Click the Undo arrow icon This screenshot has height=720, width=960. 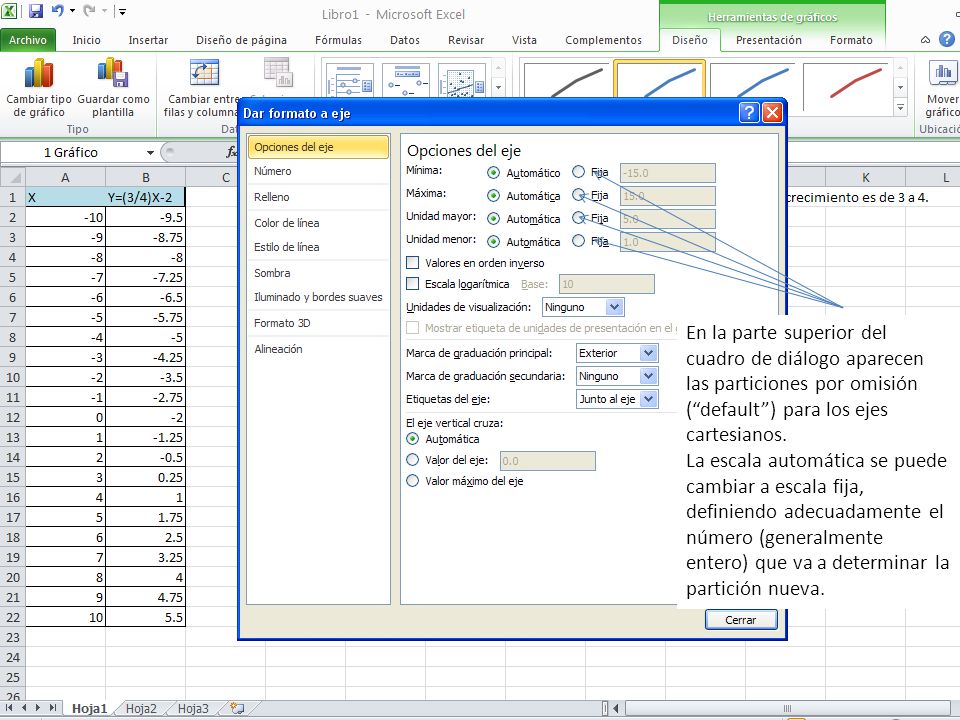(58, 10)
